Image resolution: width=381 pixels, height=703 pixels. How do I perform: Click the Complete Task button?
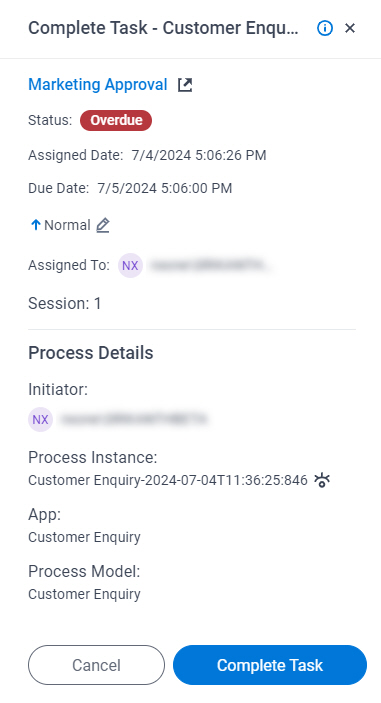tap(270, 665)
